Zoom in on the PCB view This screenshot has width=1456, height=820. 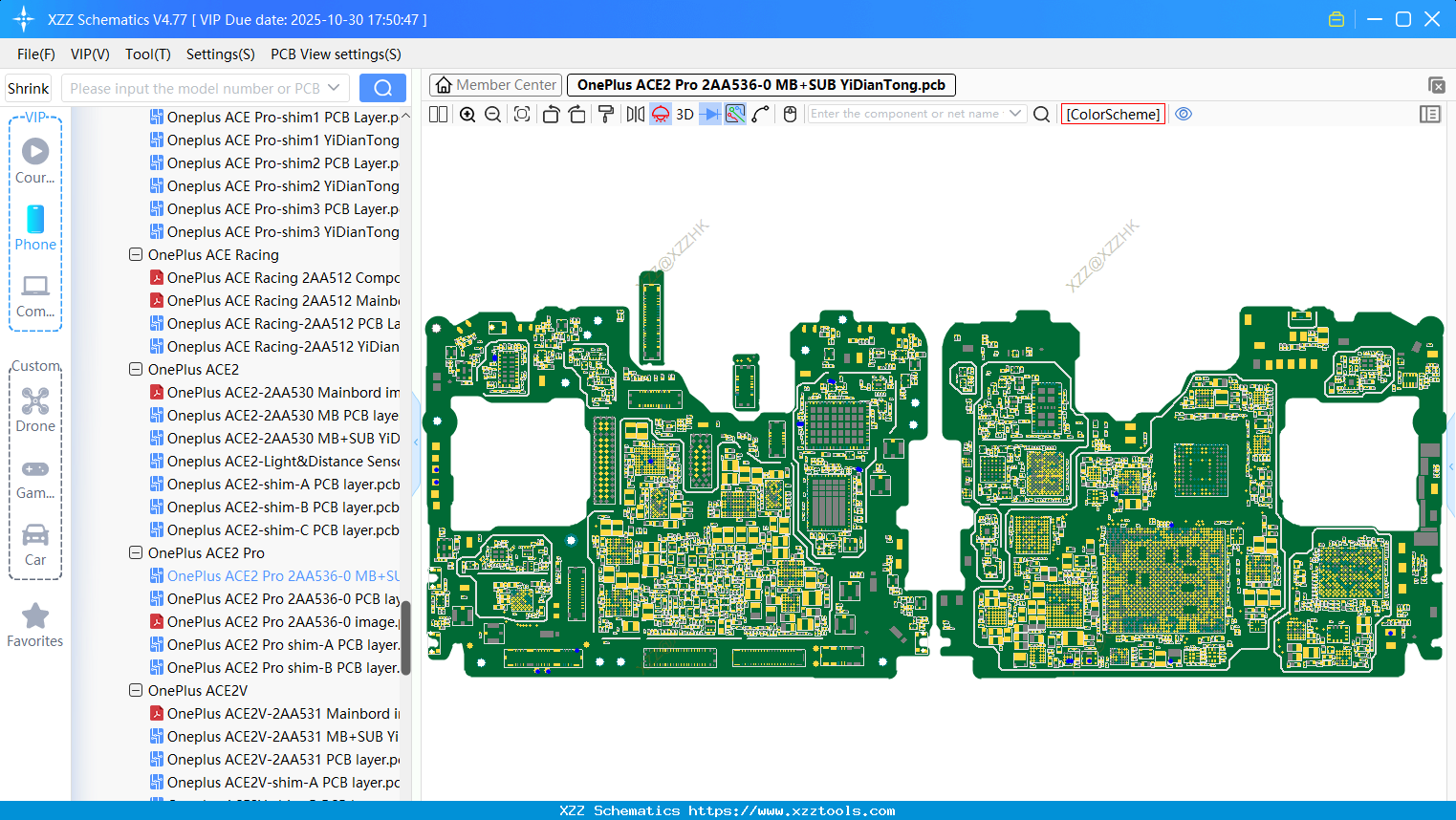467,115
